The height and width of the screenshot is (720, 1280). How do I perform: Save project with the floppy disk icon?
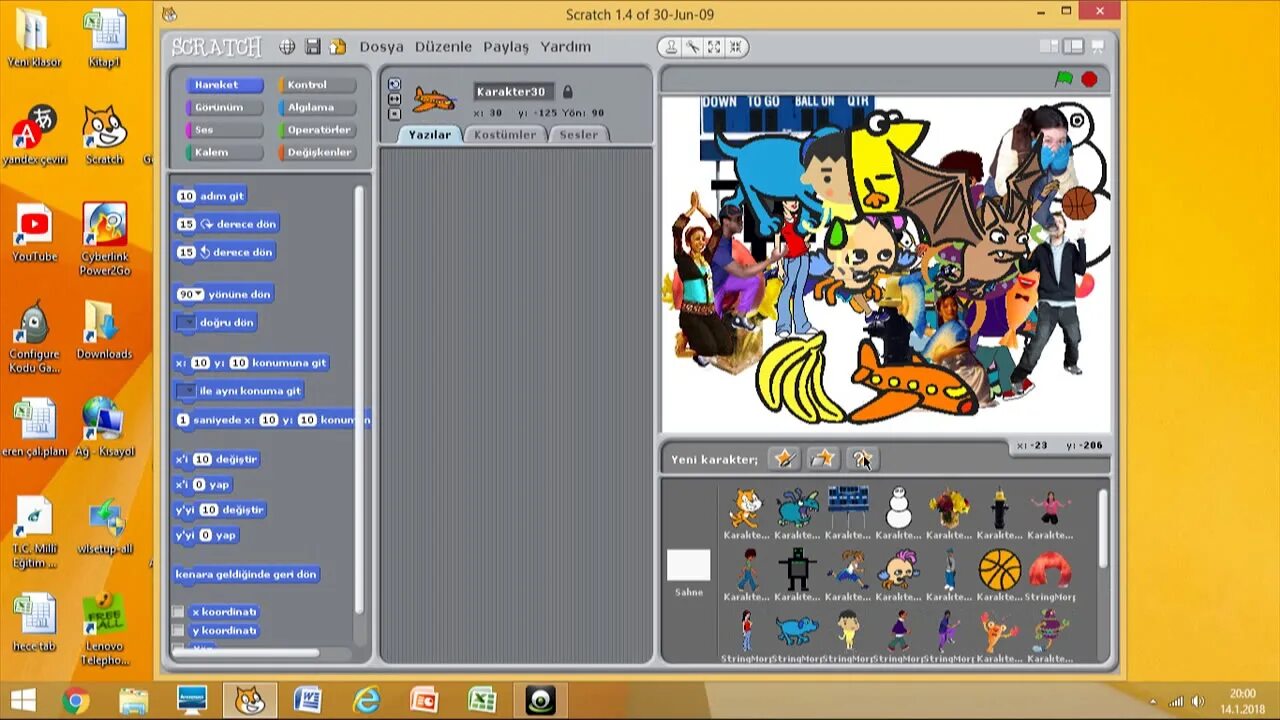[x=313, y=47]
